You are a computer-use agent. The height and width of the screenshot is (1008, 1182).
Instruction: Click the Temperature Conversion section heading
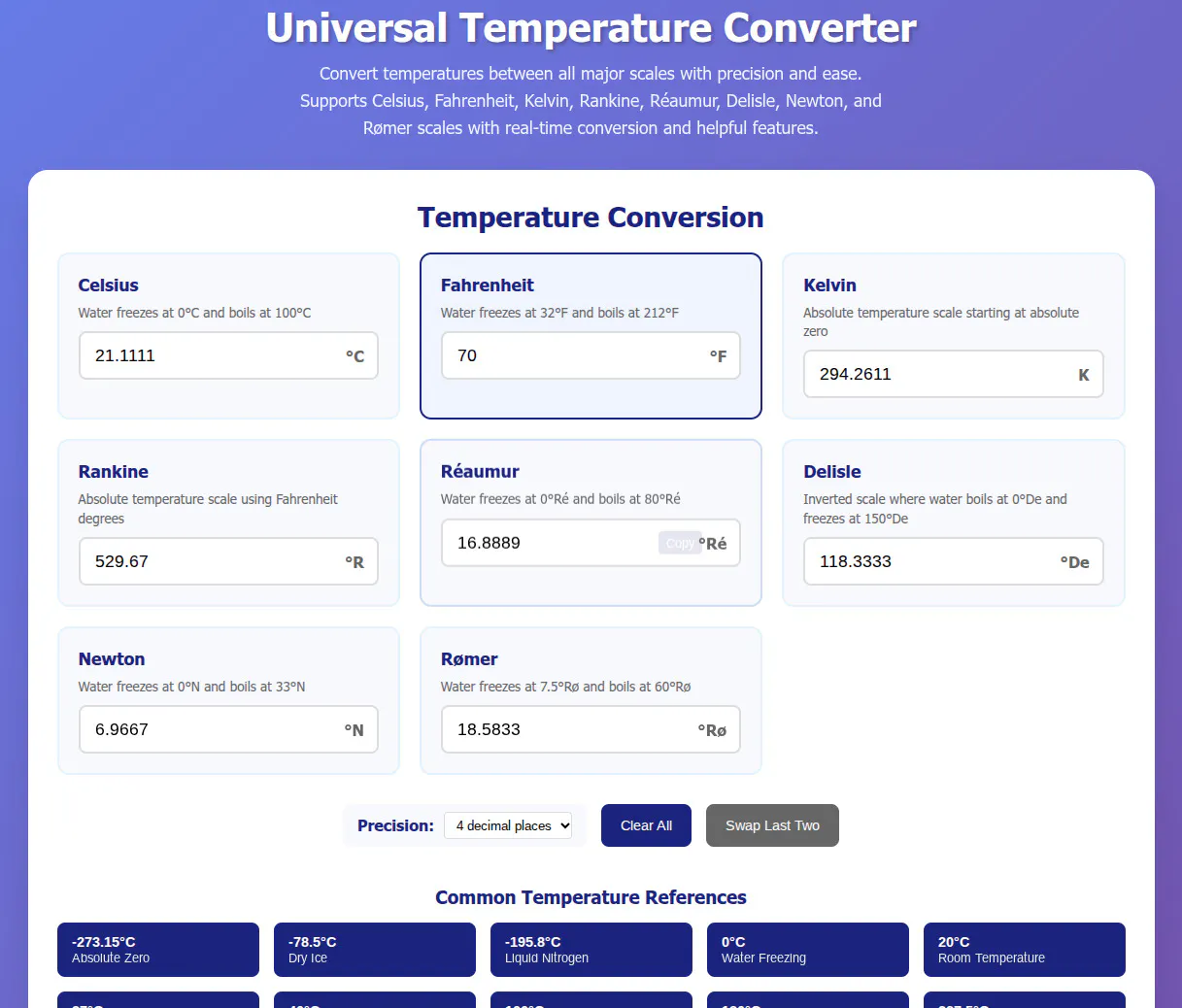pos(591,218)
